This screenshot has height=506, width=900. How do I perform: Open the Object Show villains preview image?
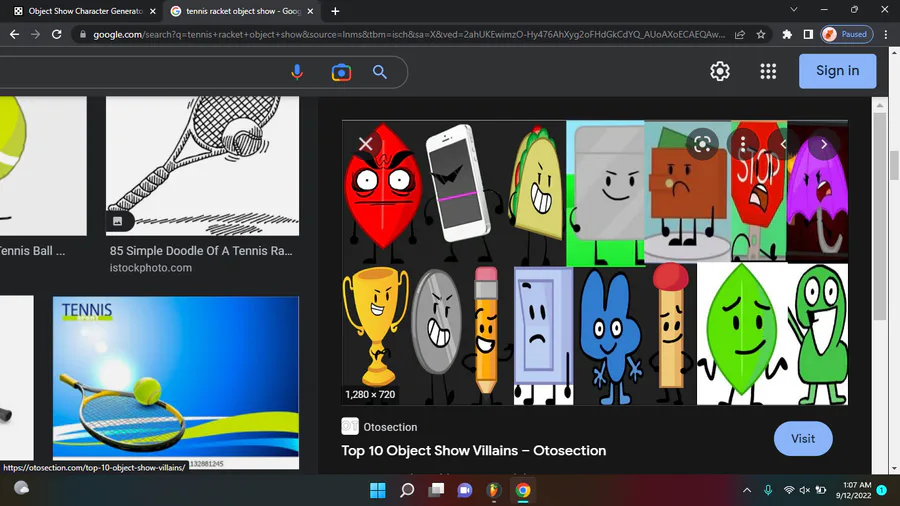click(x=595, y=263)
